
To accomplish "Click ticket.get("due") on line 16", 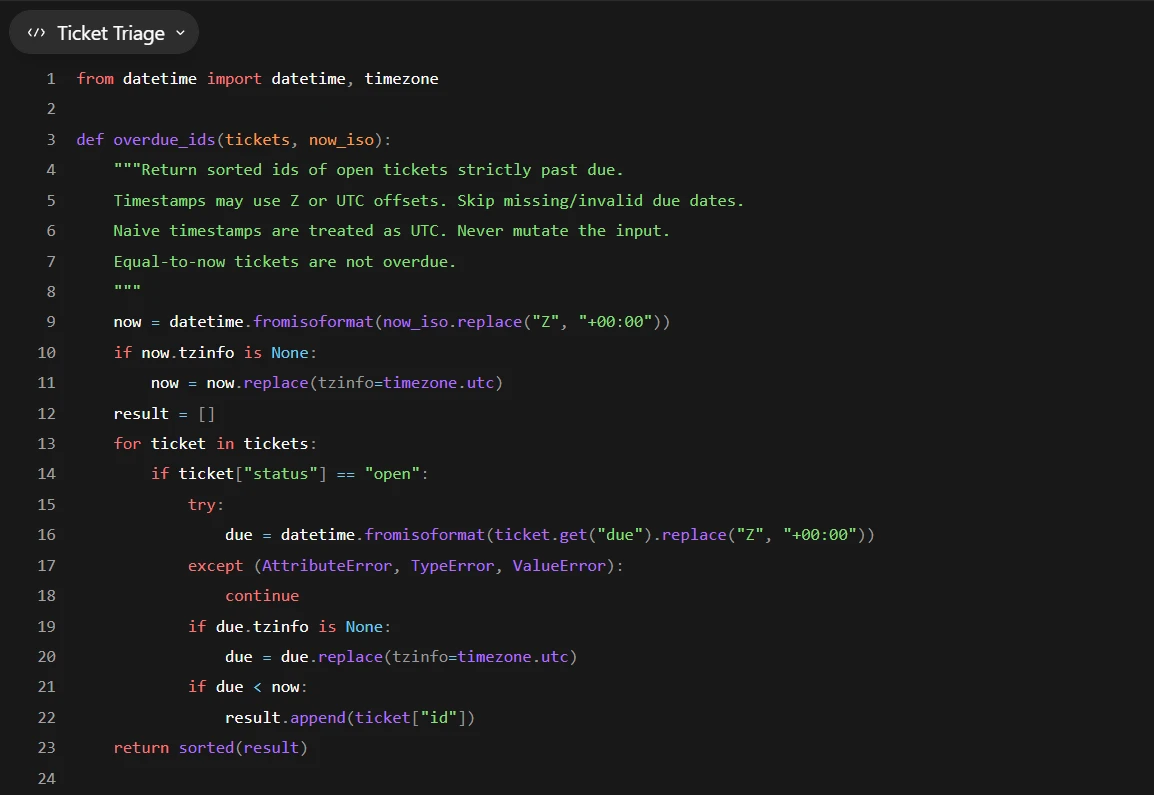I will (x=573, y=535).
